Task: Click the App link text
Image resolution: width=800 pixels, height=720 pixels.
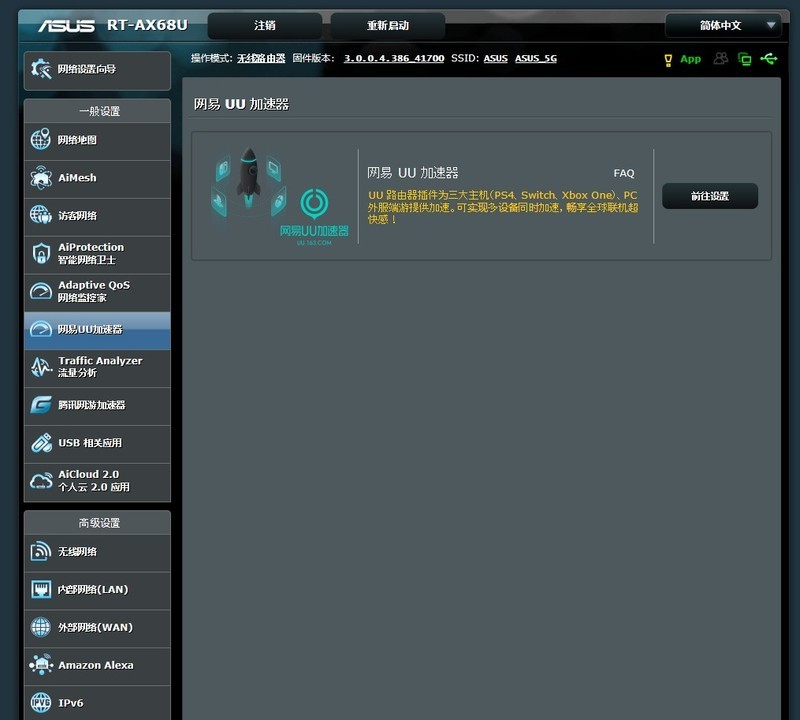Action: [x=690, y=59]
